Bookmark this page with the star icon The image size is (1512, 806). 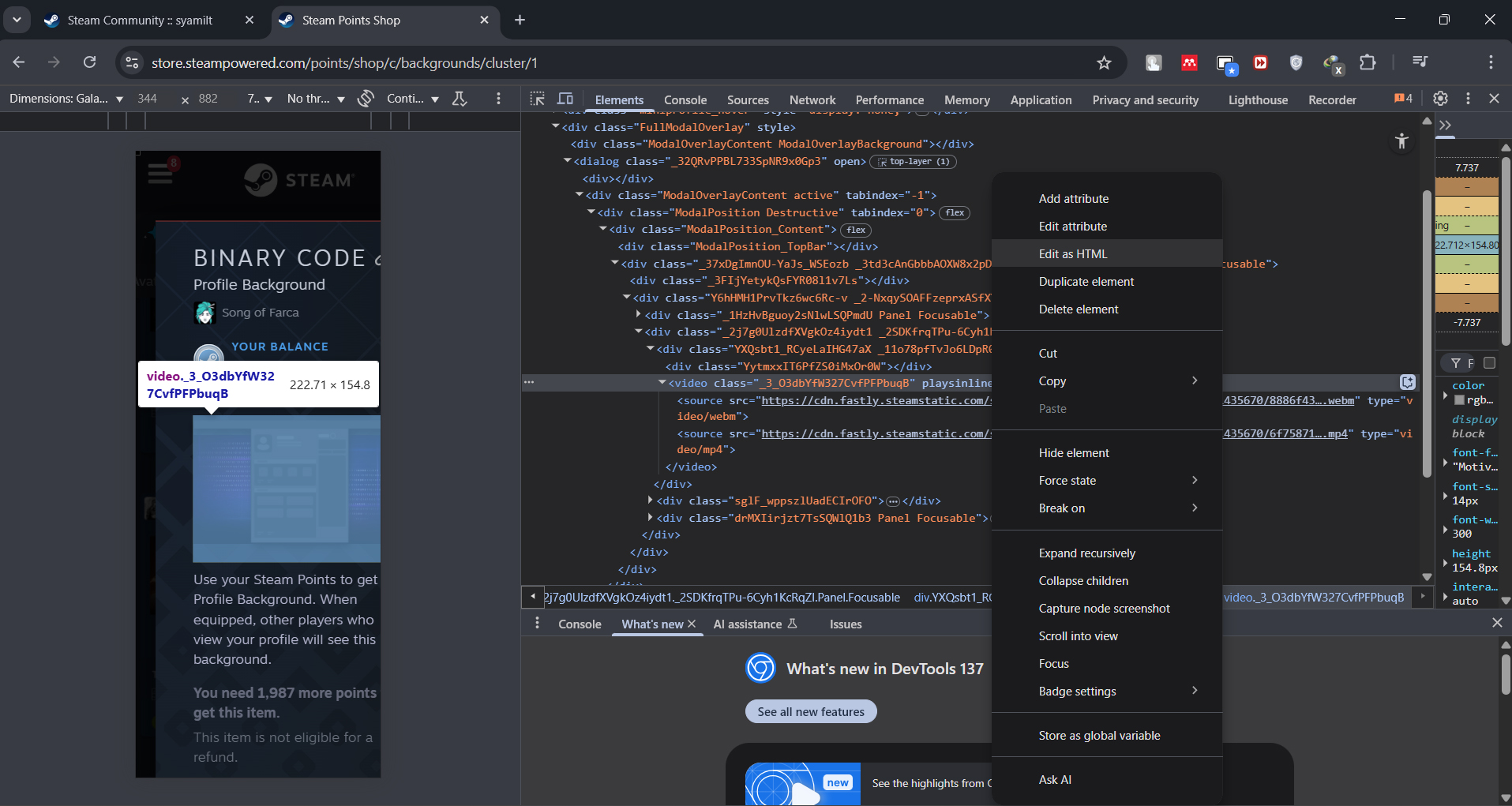(x=1104, y=62)
